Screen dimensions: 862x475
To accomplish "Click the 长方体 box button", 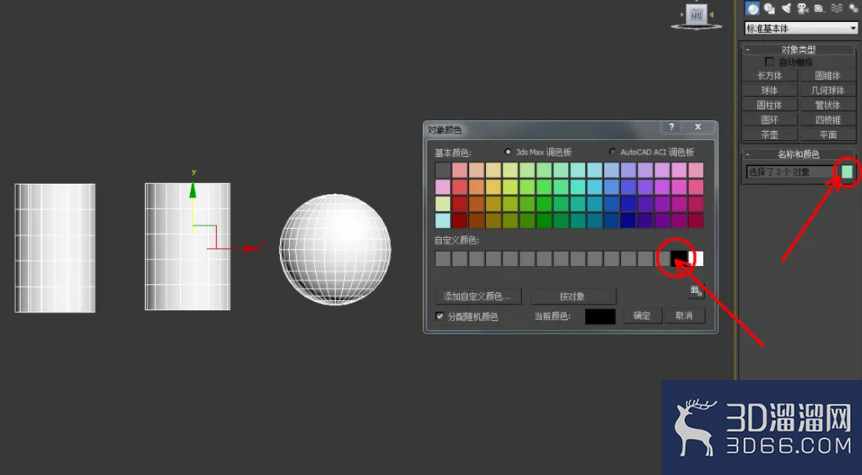I will tap(770, 76).
